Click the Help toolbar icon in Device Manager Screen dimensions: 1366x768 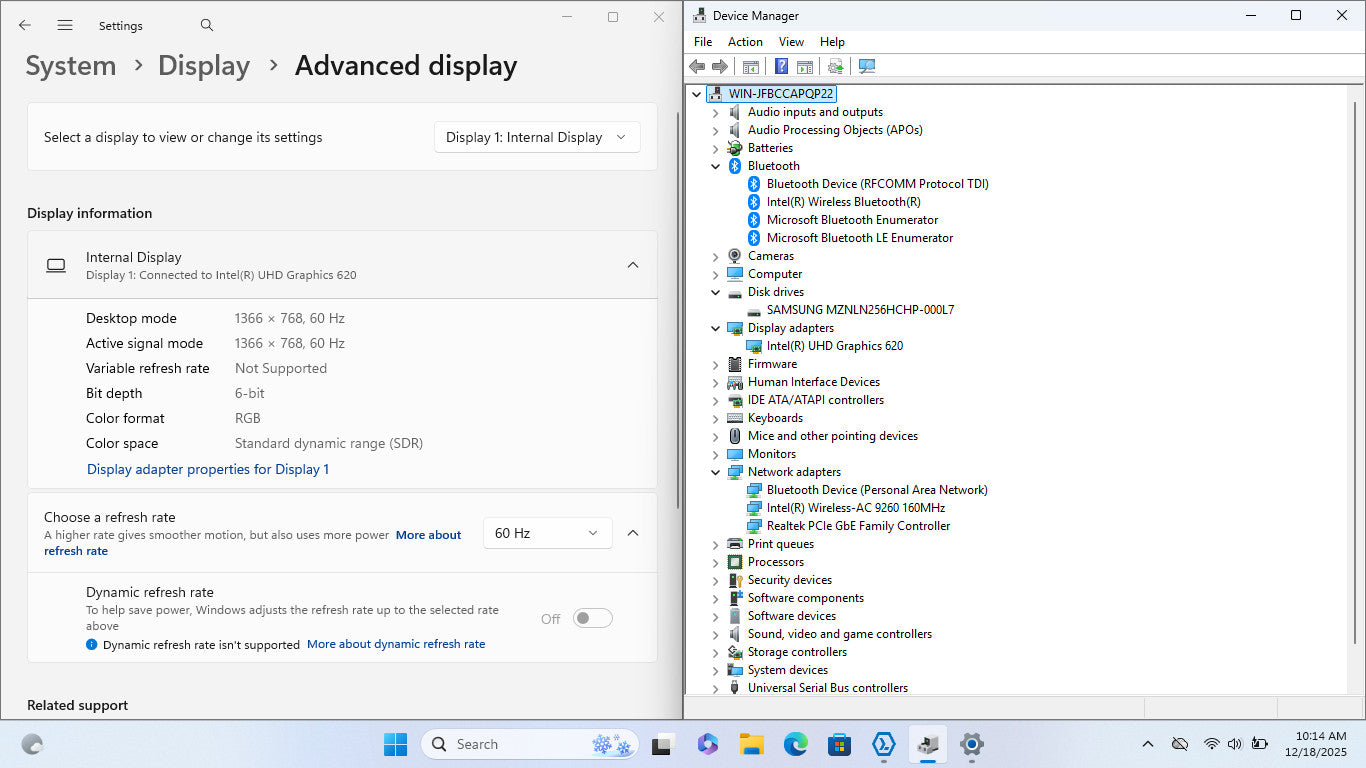pyautogui.click(x=781, y=66)
